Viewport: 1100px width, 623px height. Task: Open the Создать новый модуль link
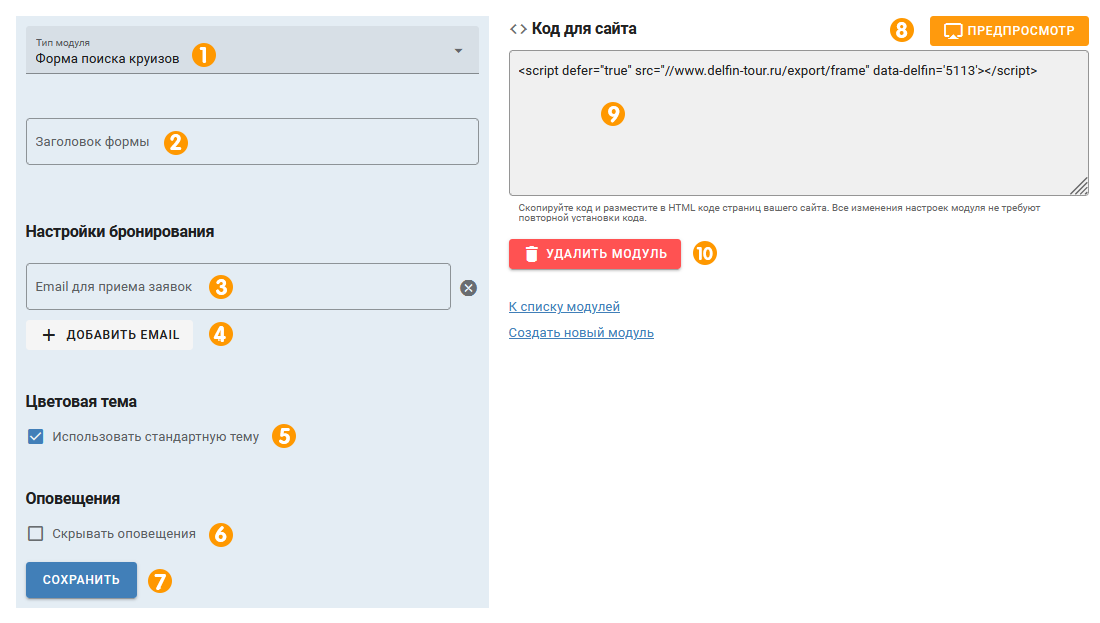coord(581,333)
